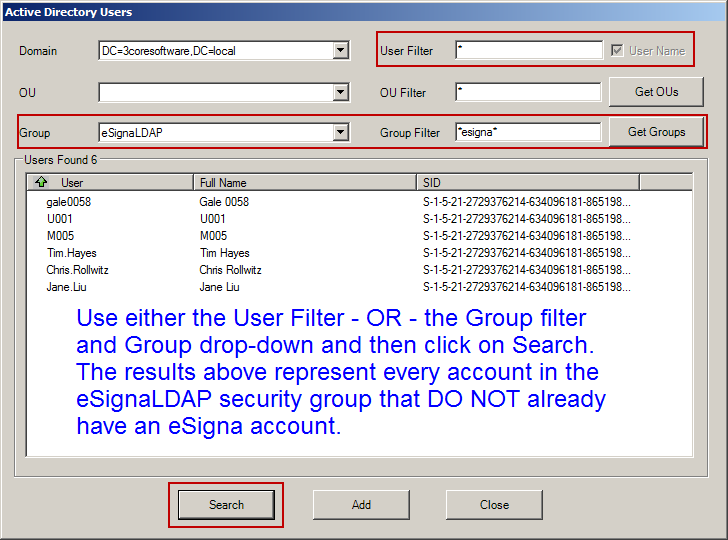This screenshot has height=540, width=728.
Task: Focus the OU Filter input field
Action: (528, 92)
